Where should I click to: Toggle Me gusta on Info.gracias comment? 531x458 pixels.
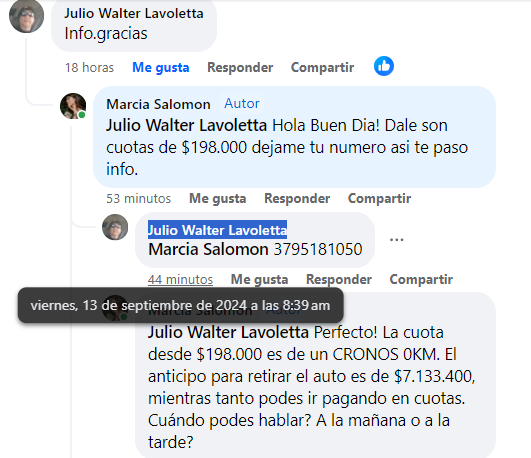tap(161, 67)
